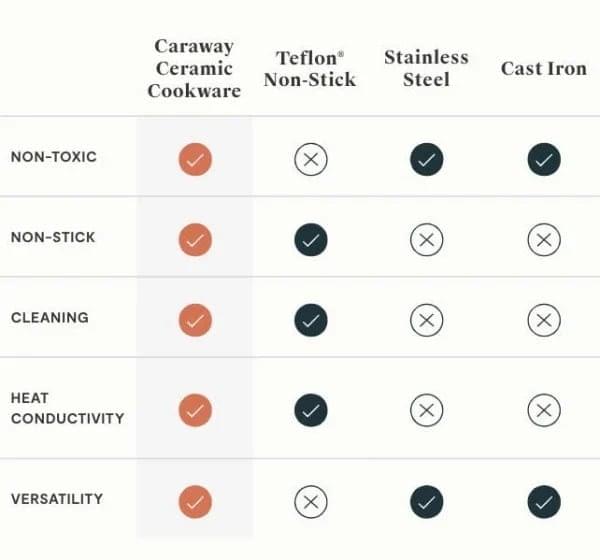
Task: Click Stainless Steel's Non-Toxic checkmark
Action: [427, 159]
